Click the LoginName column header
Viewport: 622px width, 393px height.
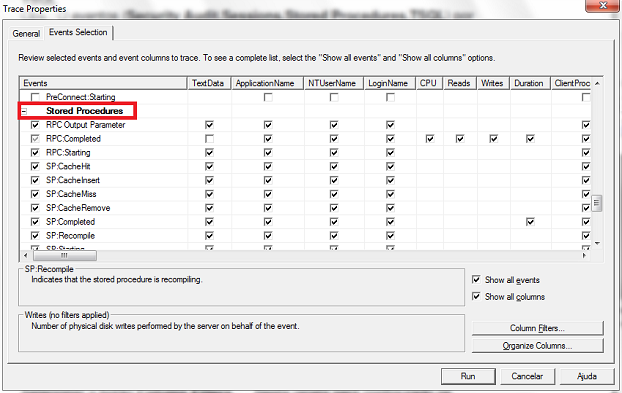tap(389, 83)
